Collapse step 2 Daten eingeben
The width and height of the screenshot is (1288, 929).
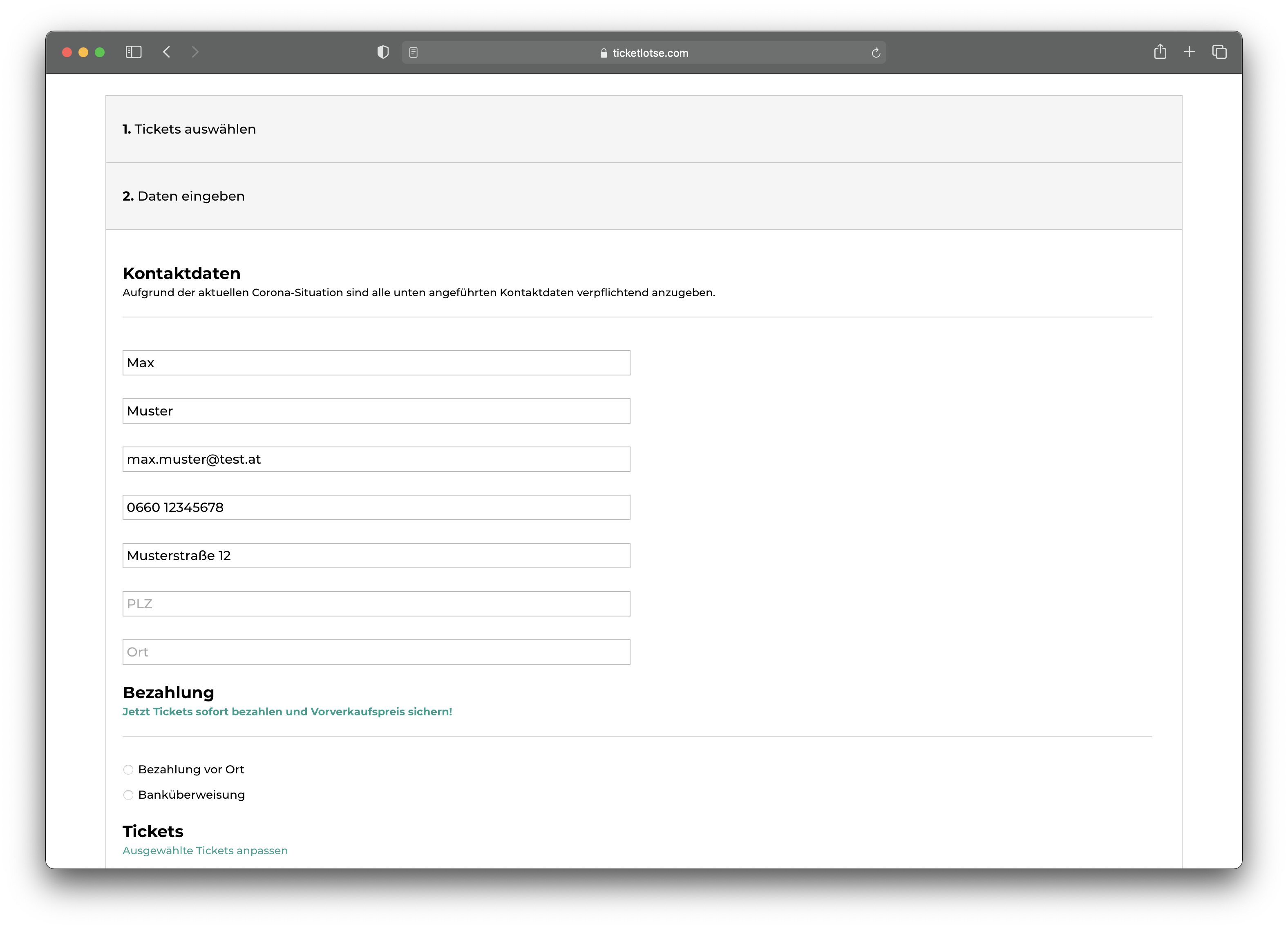(644, 196)
